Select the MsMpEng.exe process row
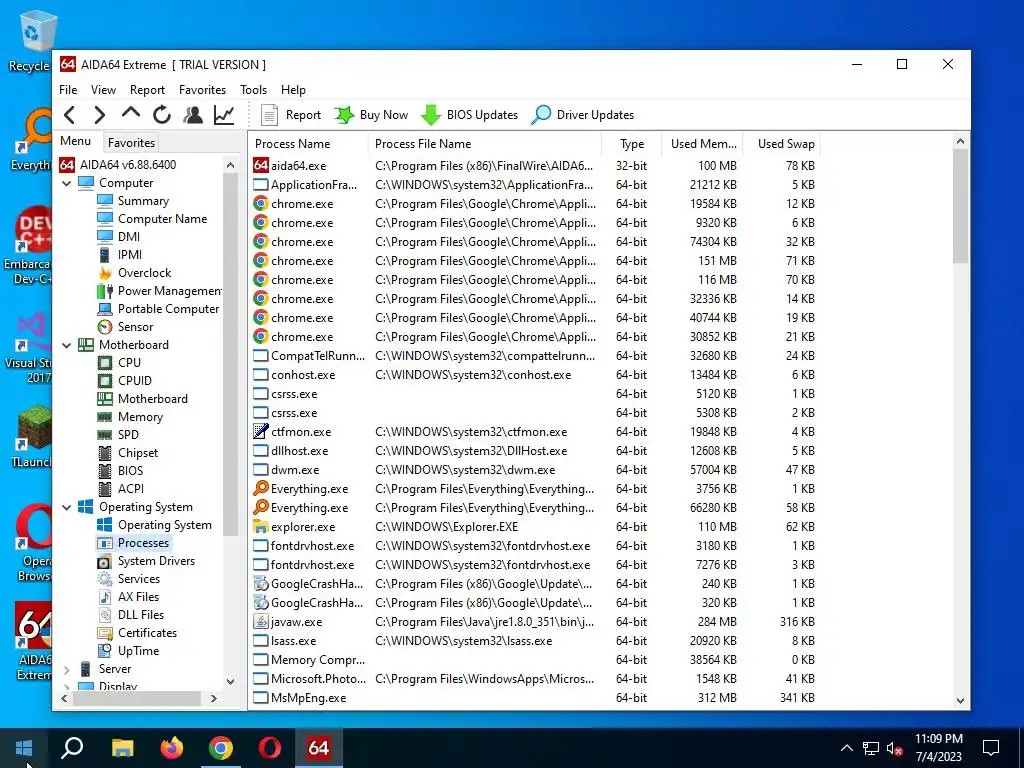This screenshot has height=768, width=1024. [x=534, y=698]
